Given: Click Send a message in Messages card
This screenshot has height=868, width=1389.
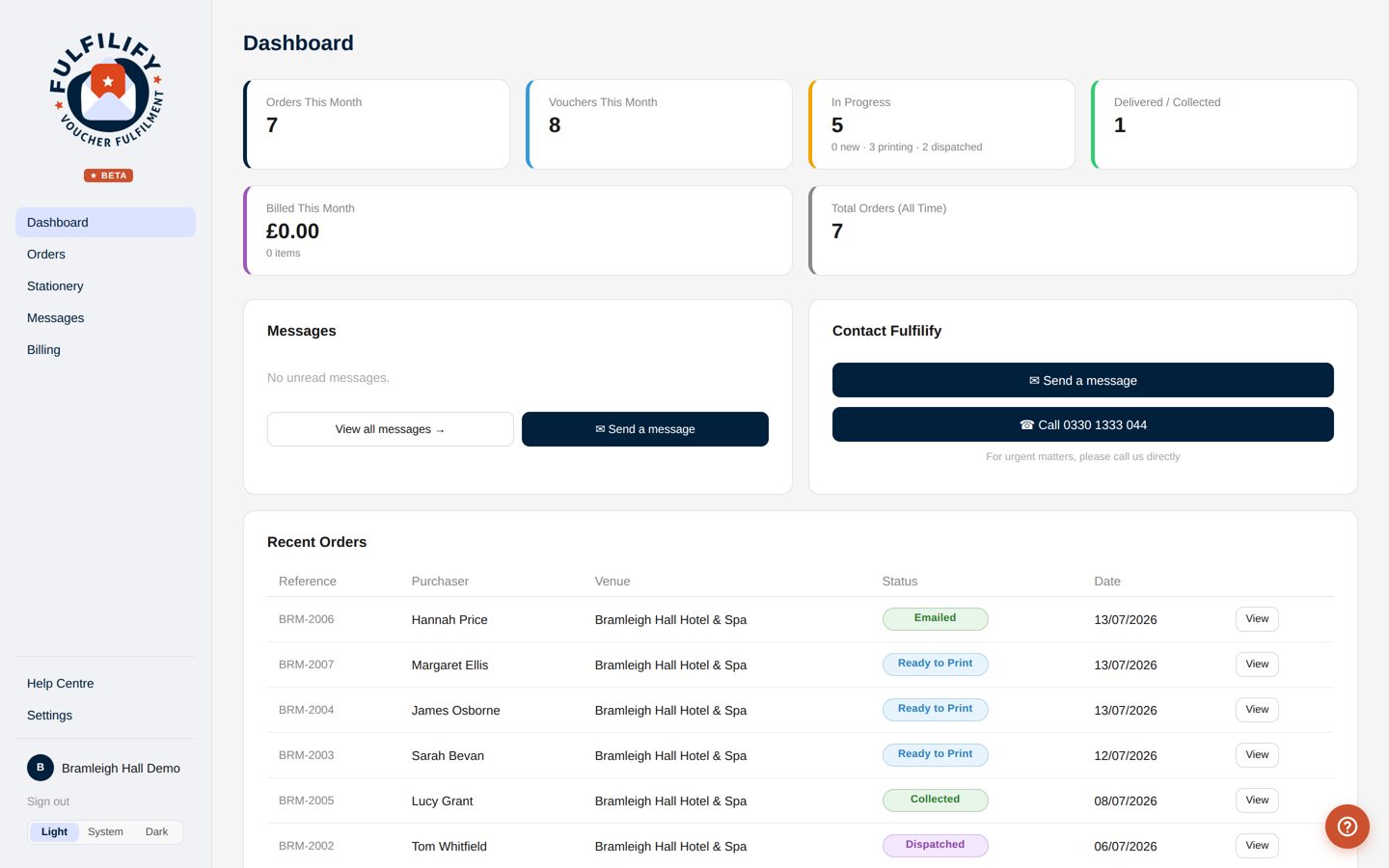Looking at the screenshot, I should point(645,429).
